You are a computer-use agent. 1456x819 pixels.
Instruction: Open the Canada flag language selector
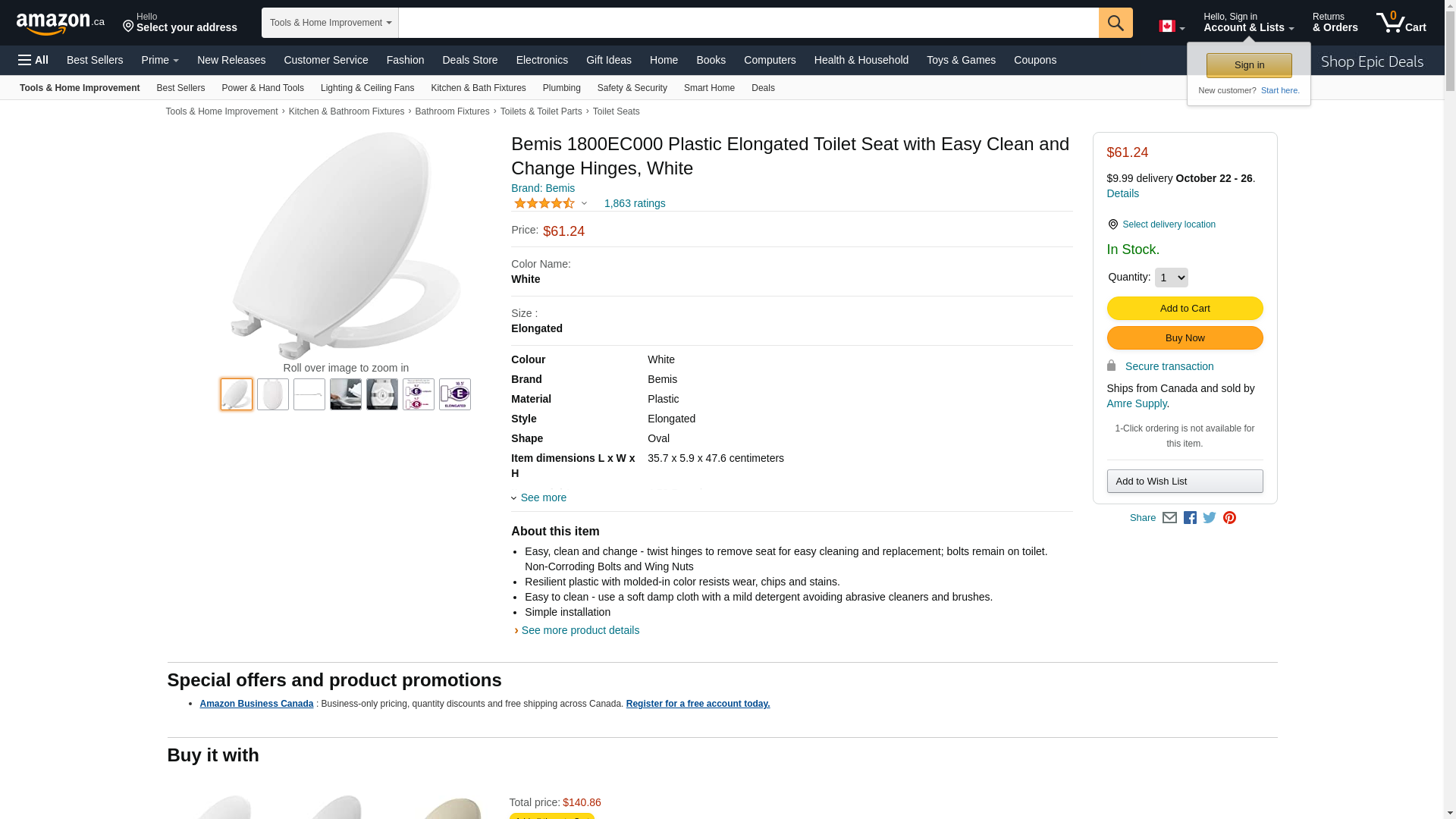coord(1172,27)
